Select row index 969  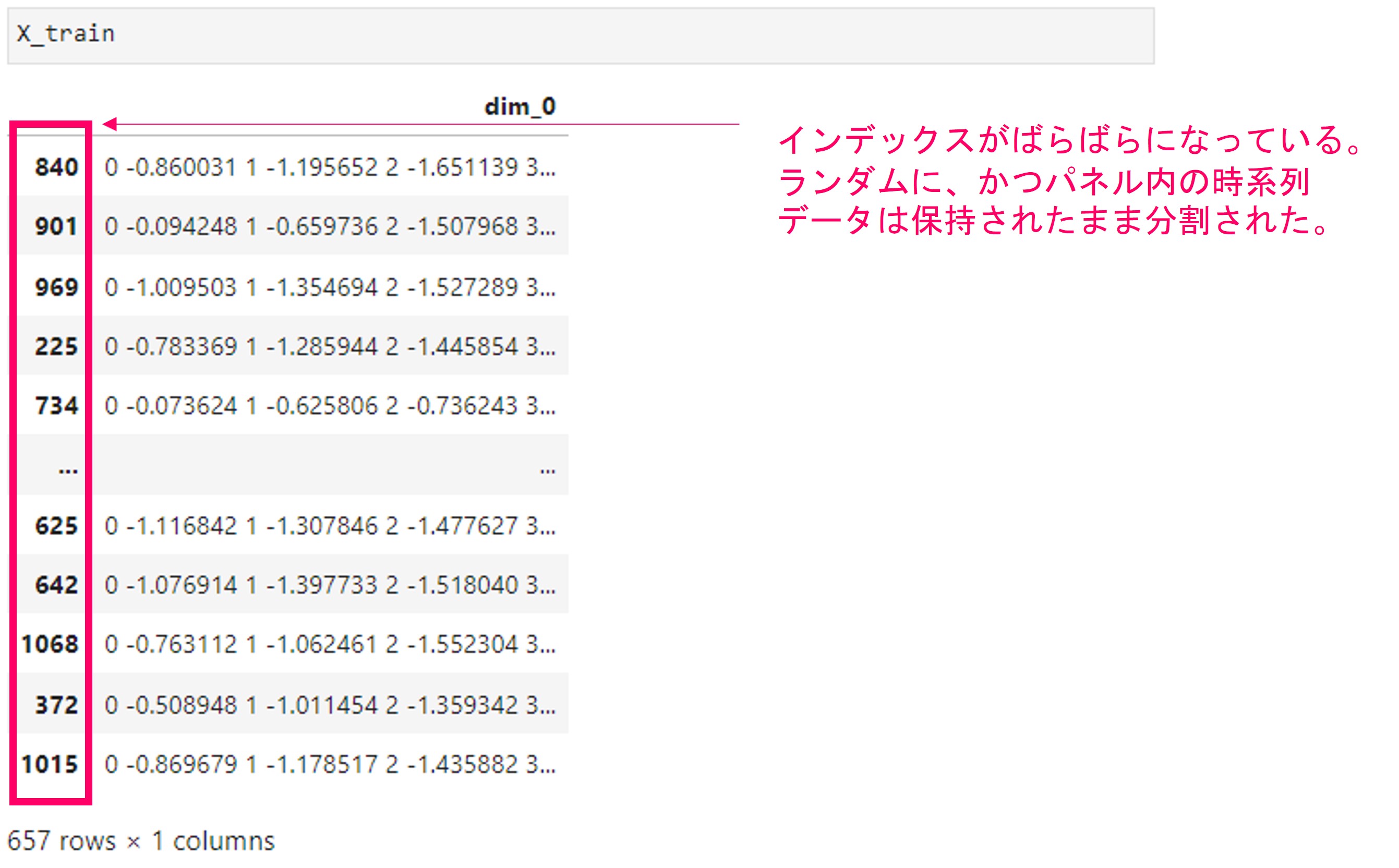pos(56,287)
